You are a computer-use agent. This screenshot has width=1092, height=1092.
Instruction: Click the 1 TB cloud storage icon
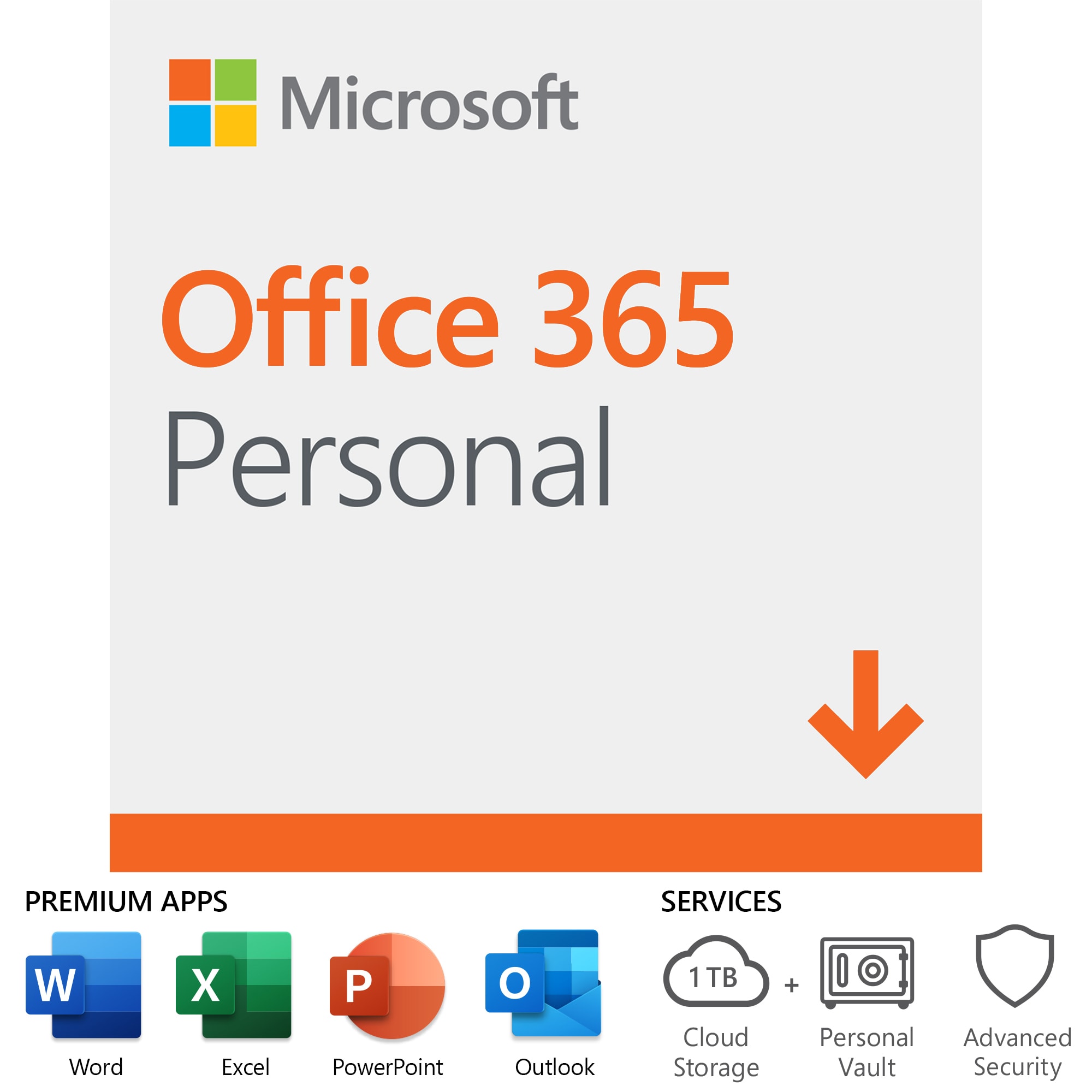click(716, 971)
